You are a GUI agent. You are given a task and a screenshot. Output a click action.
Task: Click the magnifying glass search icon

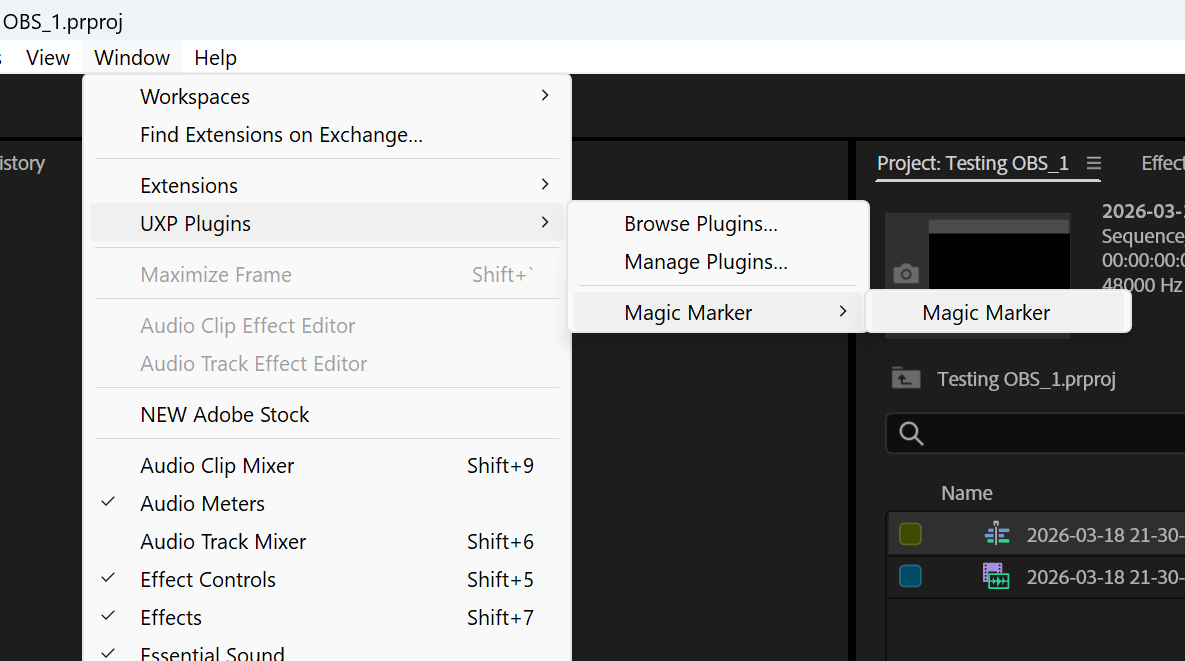pyautogui.click(x=911, y=433)
